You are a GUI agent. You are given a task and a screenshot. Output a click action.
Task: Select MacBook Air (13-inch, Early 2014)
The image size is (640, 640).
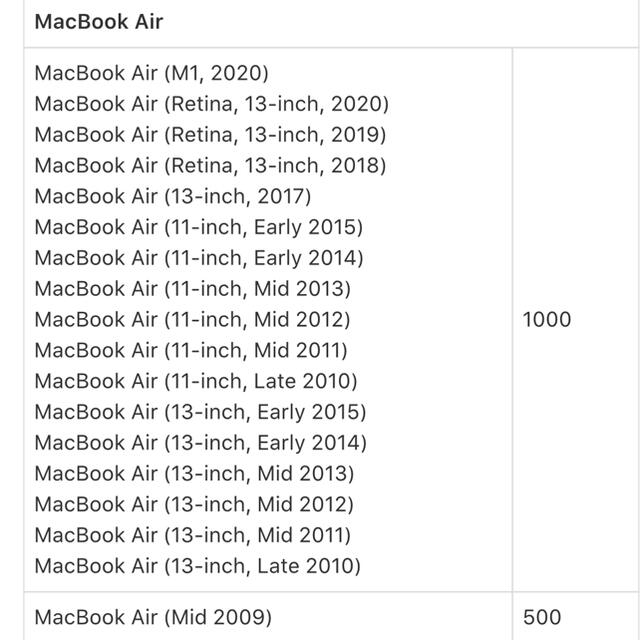click(201, 443)
